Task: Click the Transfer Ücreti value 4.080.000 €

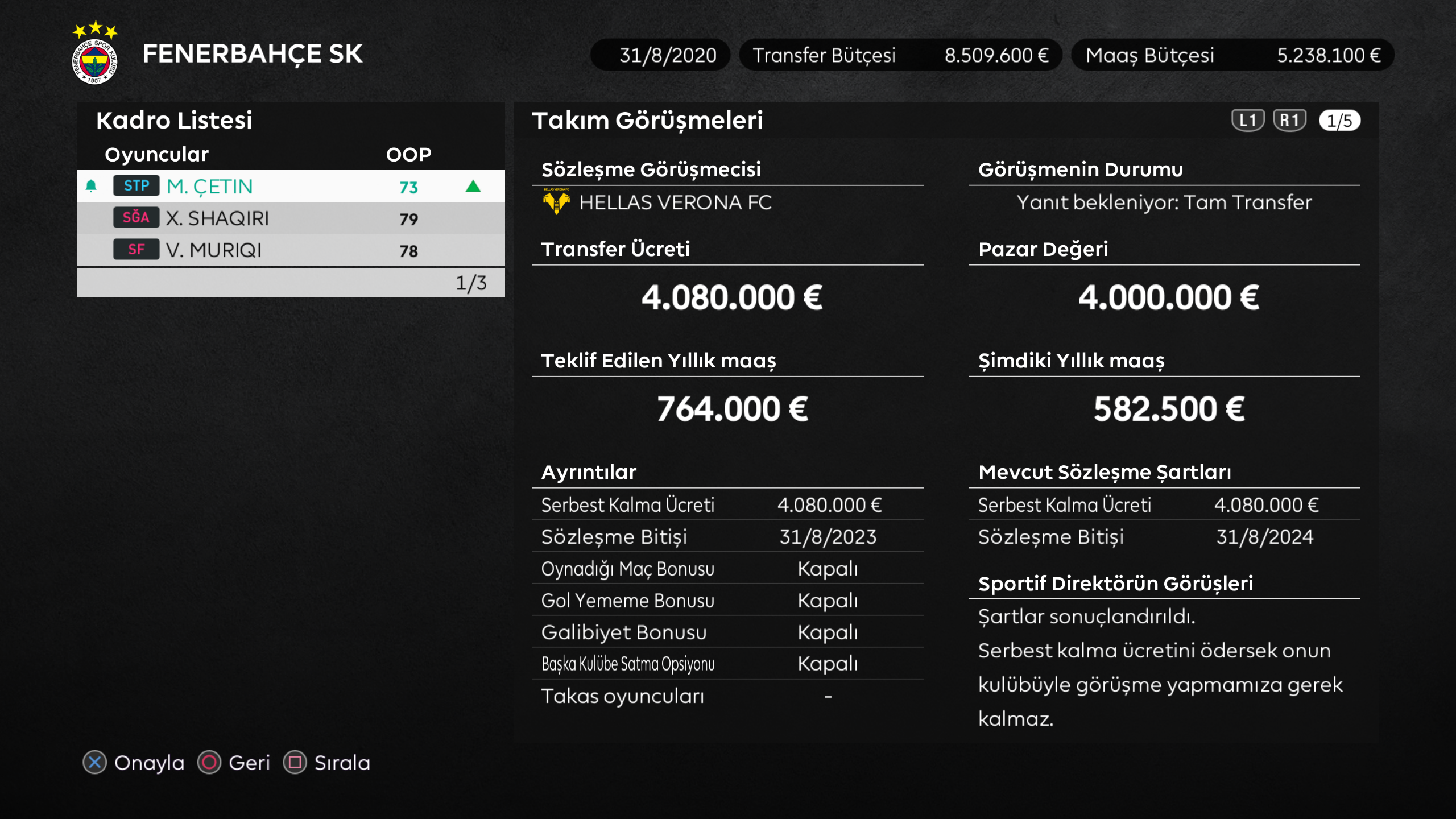Action: (732, 297)
